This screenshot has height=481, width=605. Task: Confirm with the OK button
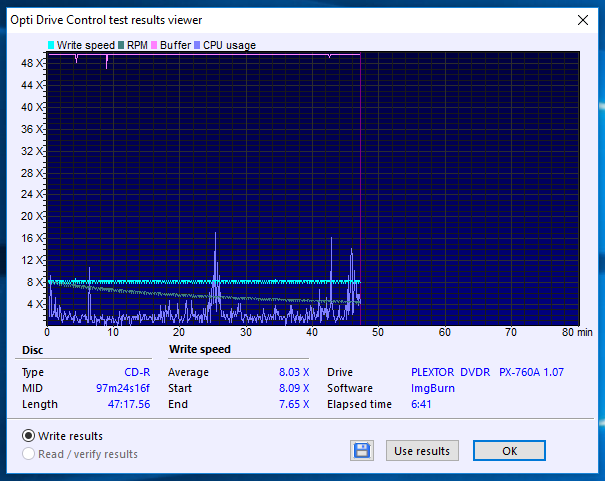coord(509,451)
